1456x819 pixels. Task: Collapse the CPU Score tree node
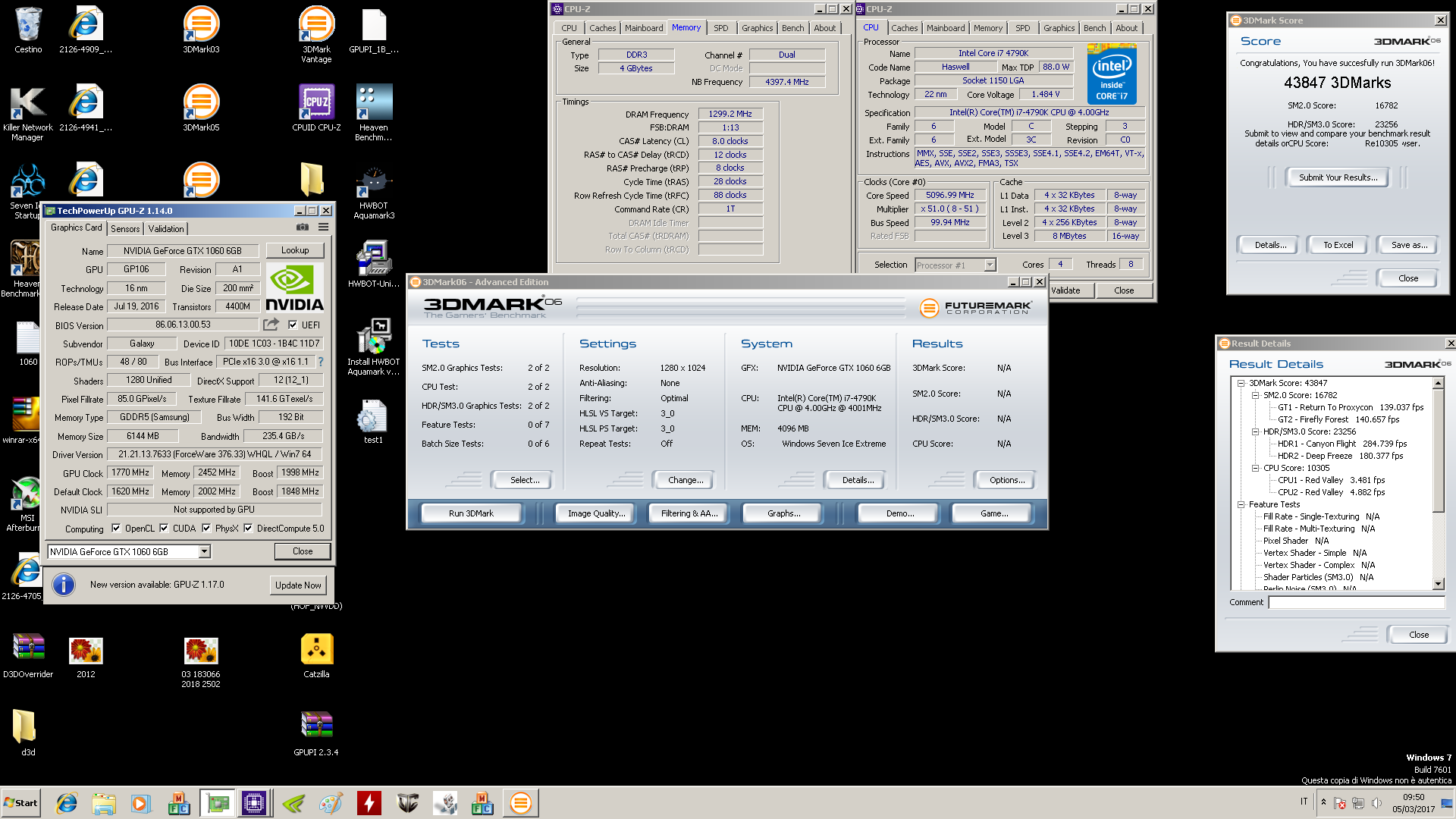pos(1255,468)
